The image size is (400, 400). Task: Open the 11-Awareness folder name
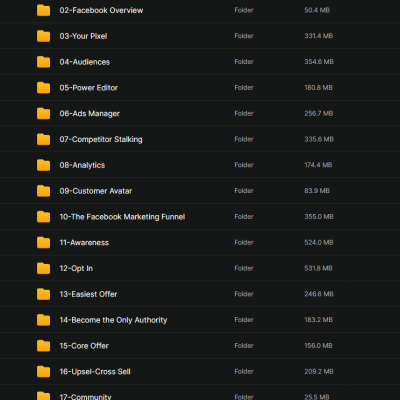pyautogui.click(x=84, y=243)
